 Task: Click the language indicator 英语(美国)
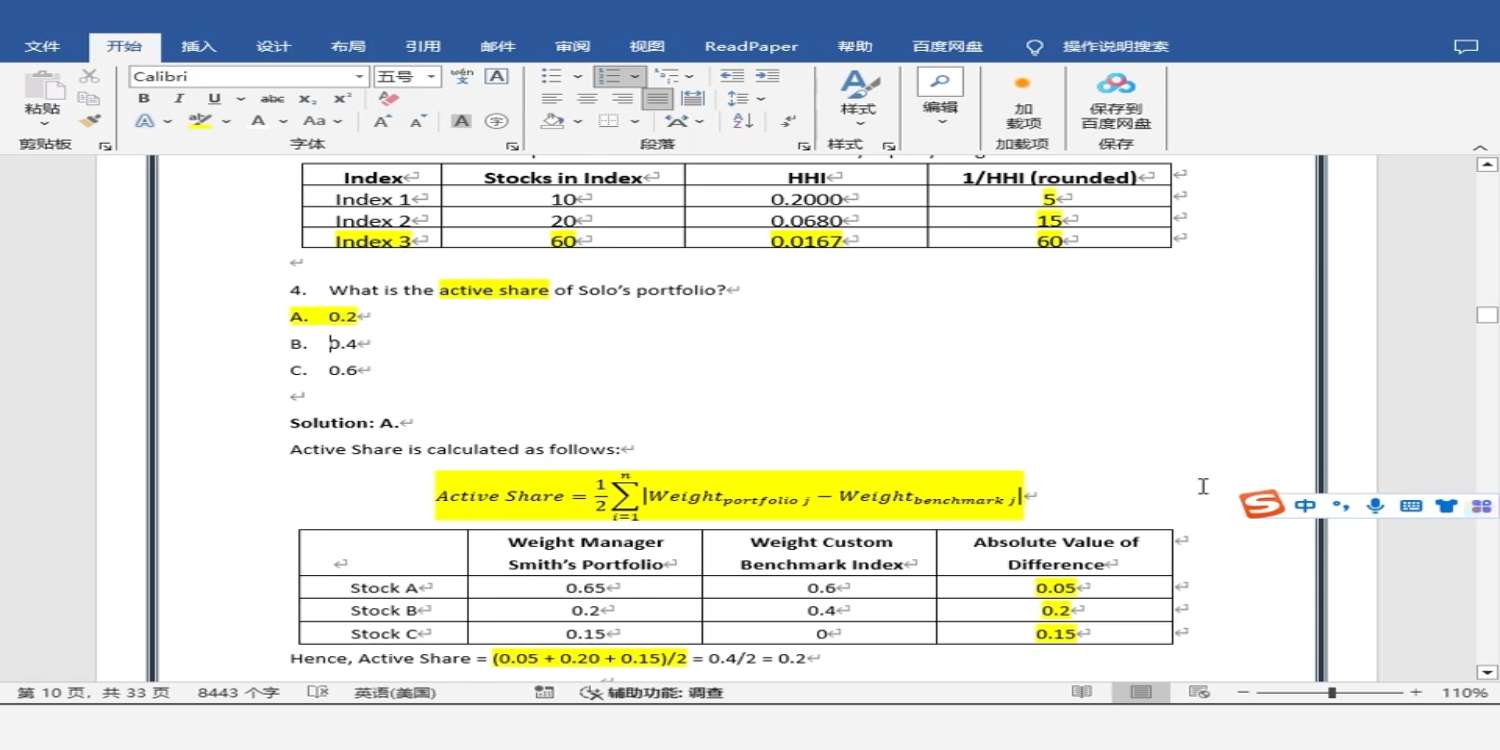(395, 692)
